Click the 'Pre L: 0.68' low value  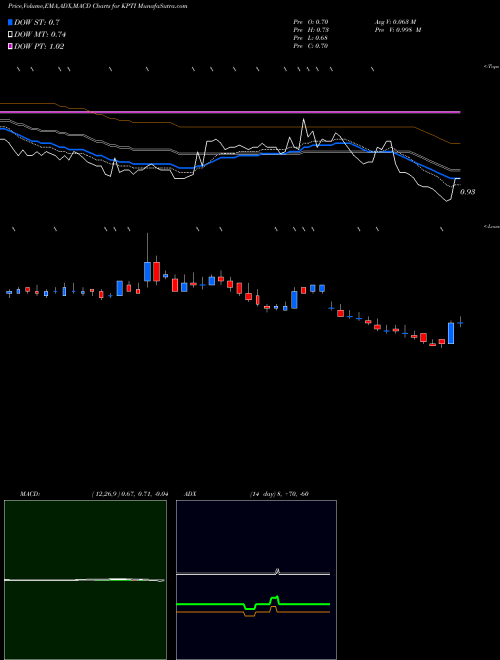311,38
